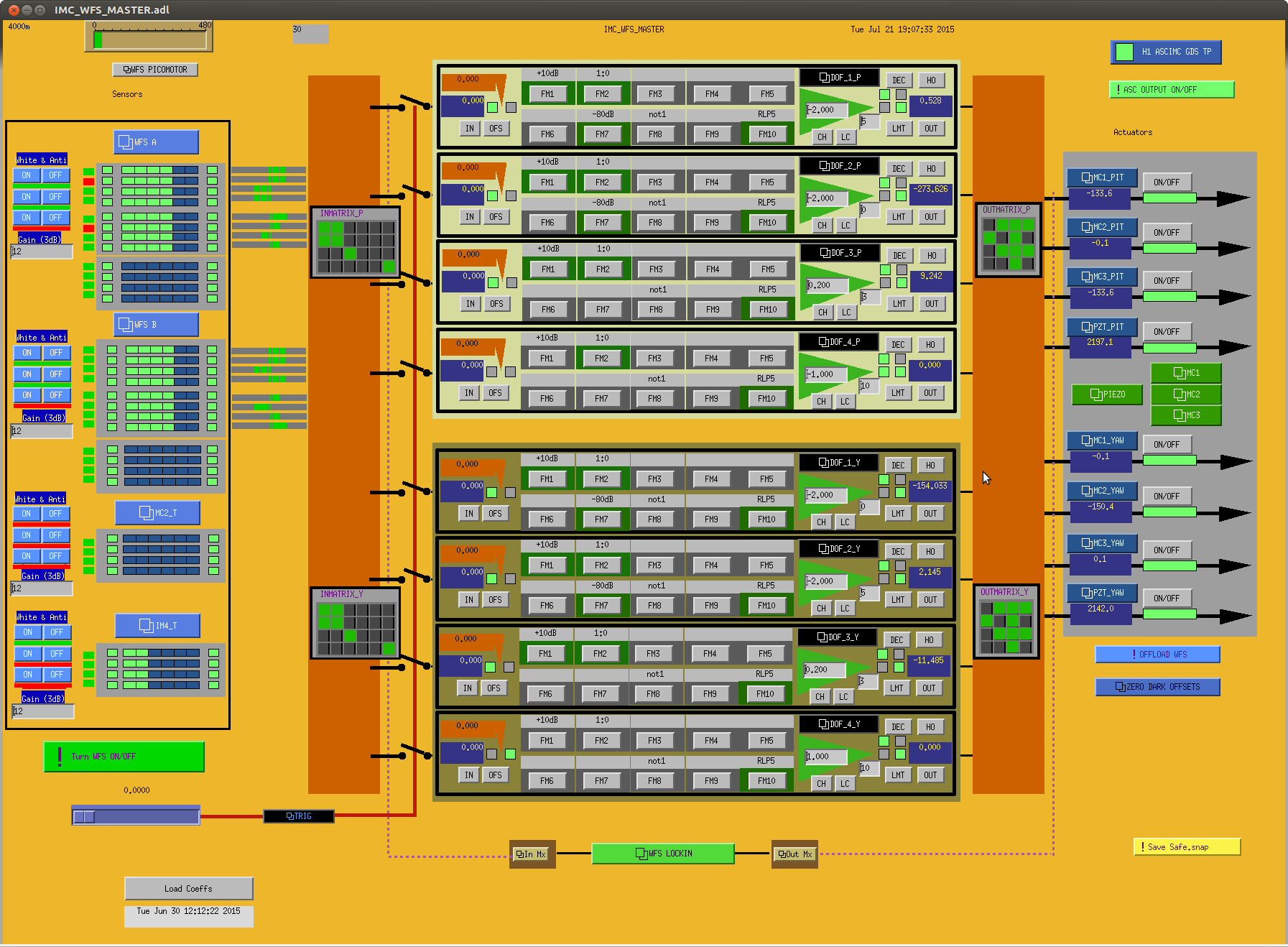The width and height of the screenshot is (1288, 947).
Task: Open the H1 ASCIMC GDS TP display
Action: (x=1166, y=52)
